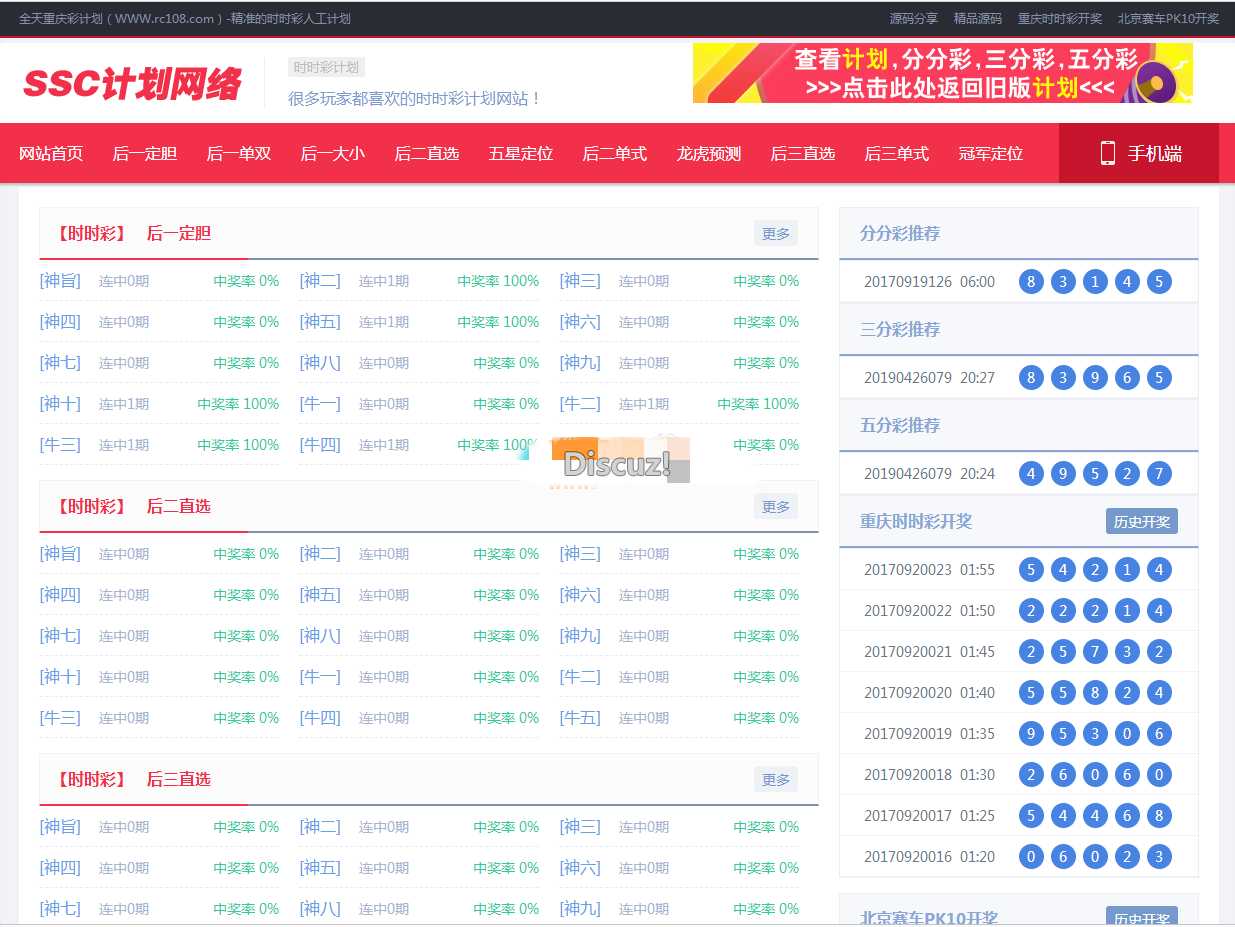The height and width of the screenshot is (927, 1235).
Task: Open [神六] plan in 后三直选 section
Action: (580, 868)
